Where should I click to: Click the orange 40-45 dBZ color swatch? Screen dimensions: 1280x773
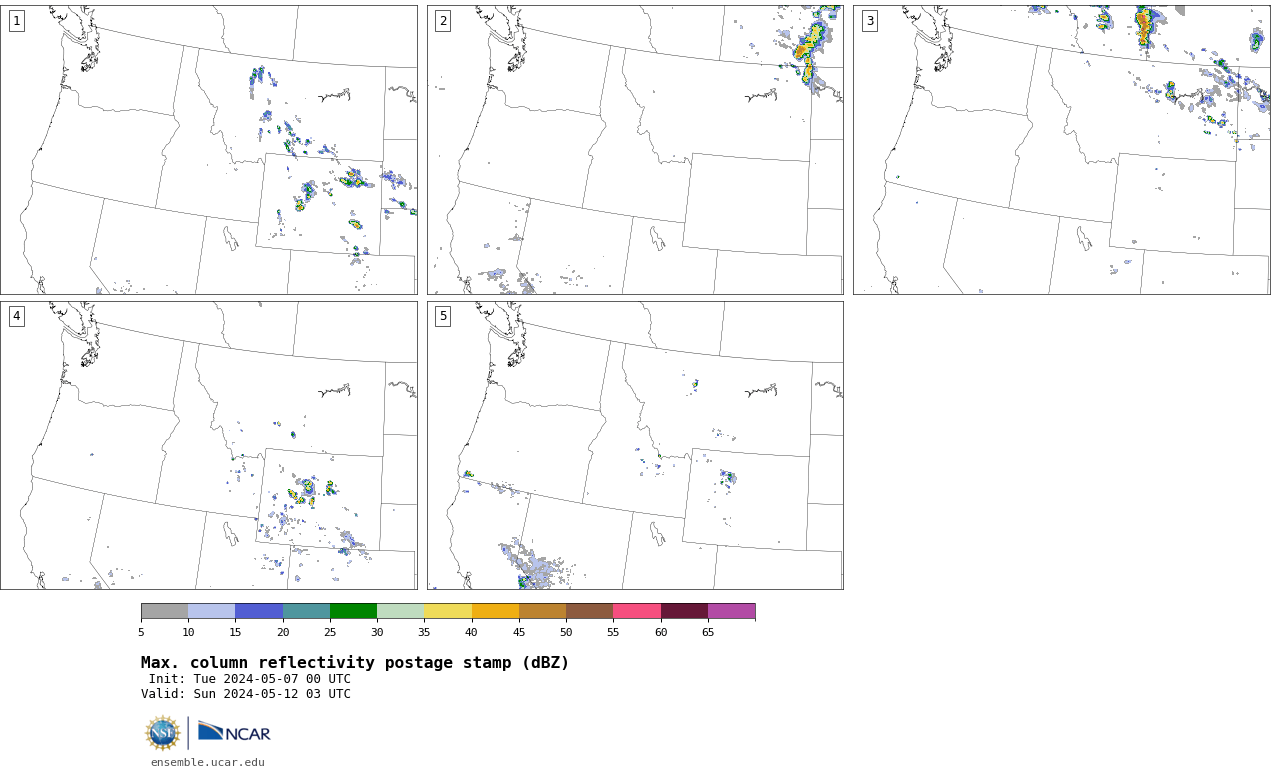click(x=495, y=611)
